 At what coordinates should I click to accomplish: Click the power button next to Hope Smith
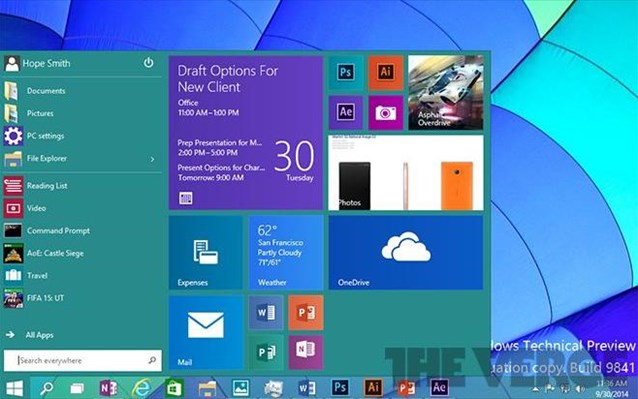(149, 63)
